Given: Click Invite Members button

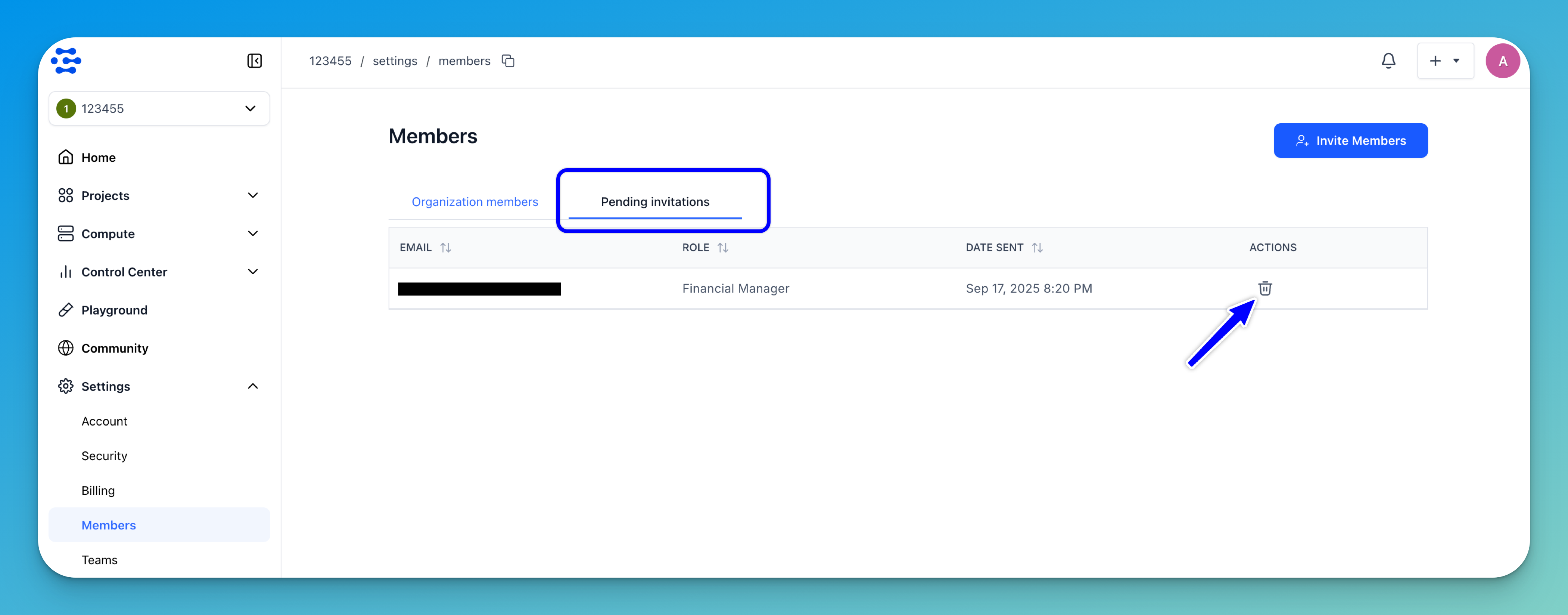Looking at the screenshot, I should pyautogui.click(x=1350, y=140).
